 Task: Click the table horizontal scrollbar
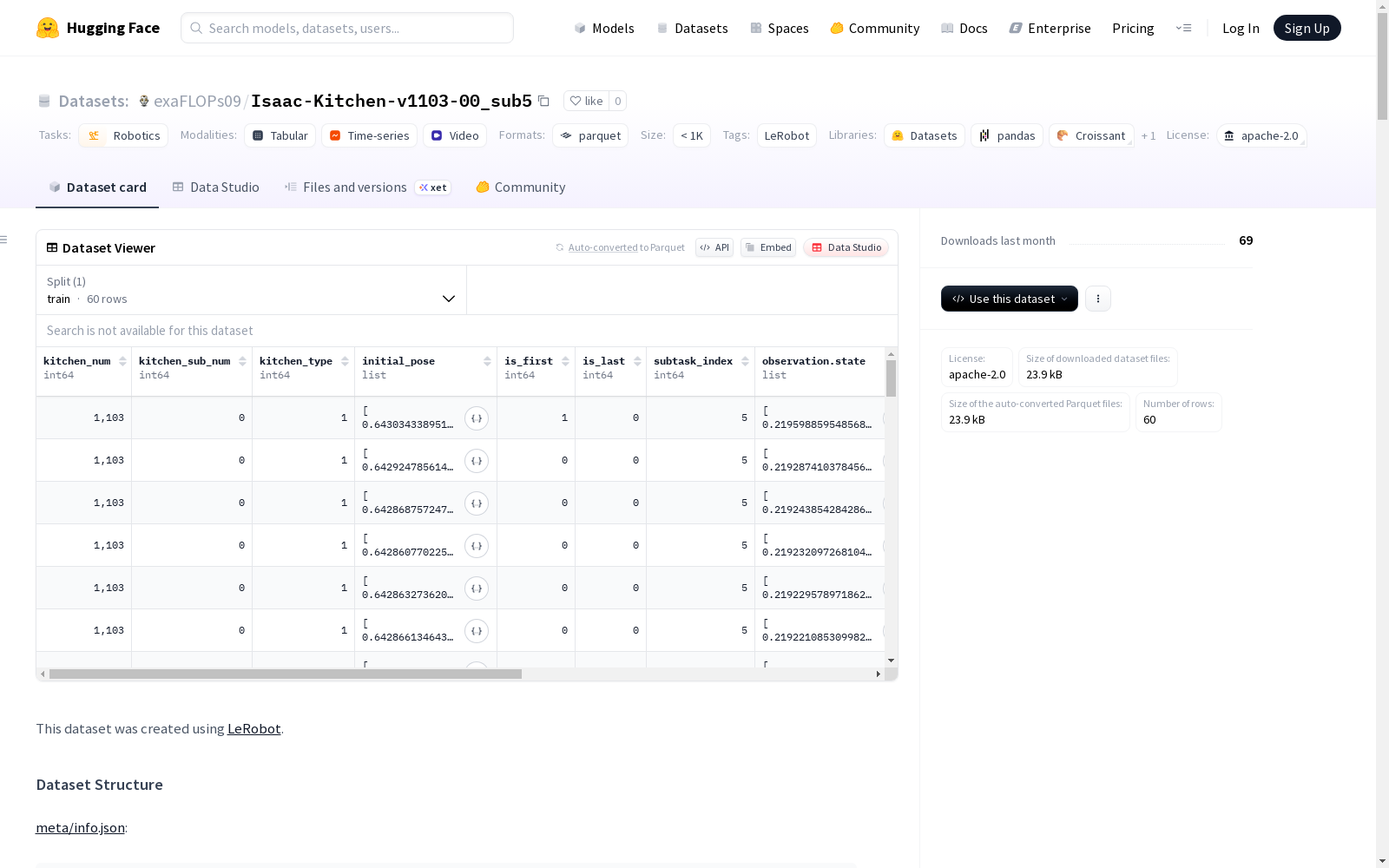[286, 674]
